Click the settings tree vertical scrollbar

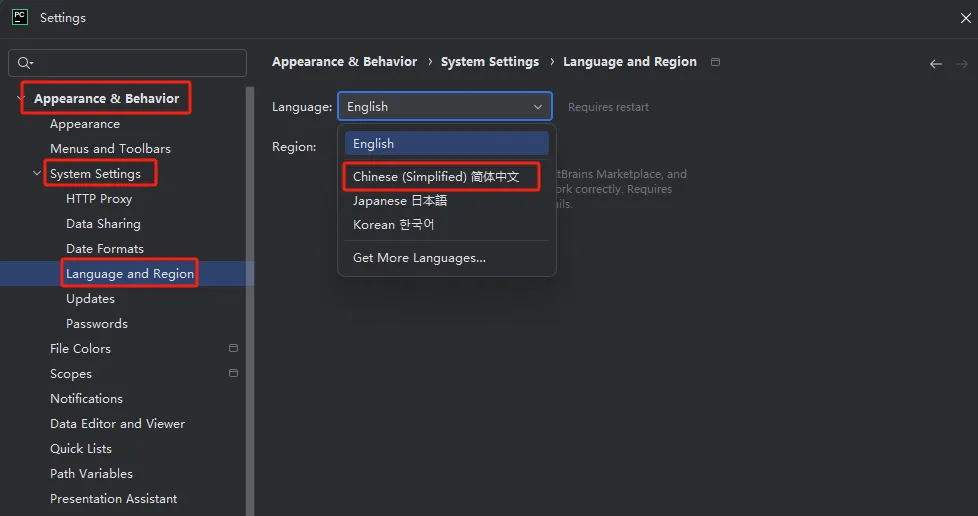pyautogui.click(x=250, y=301)
